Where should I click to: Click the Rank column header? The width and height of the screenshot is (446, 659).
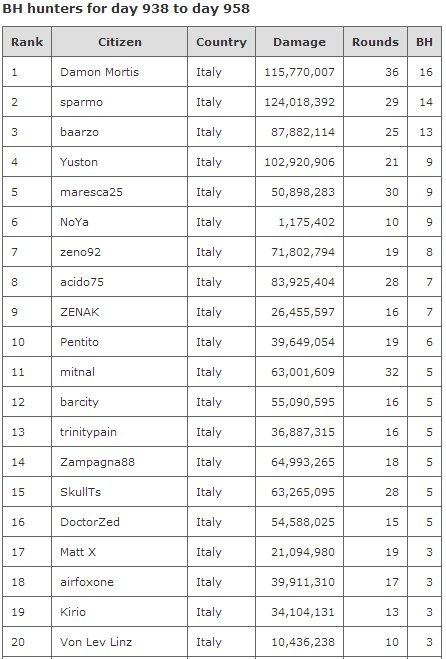pos(27,42)
